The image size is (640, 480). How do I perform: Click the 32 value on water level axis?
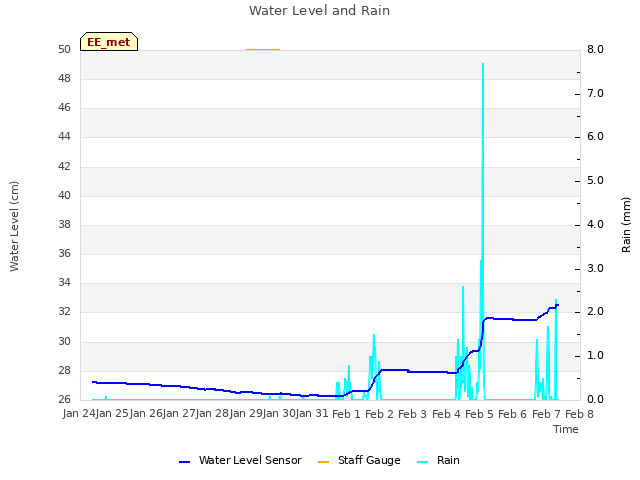[x=64, y=311]
